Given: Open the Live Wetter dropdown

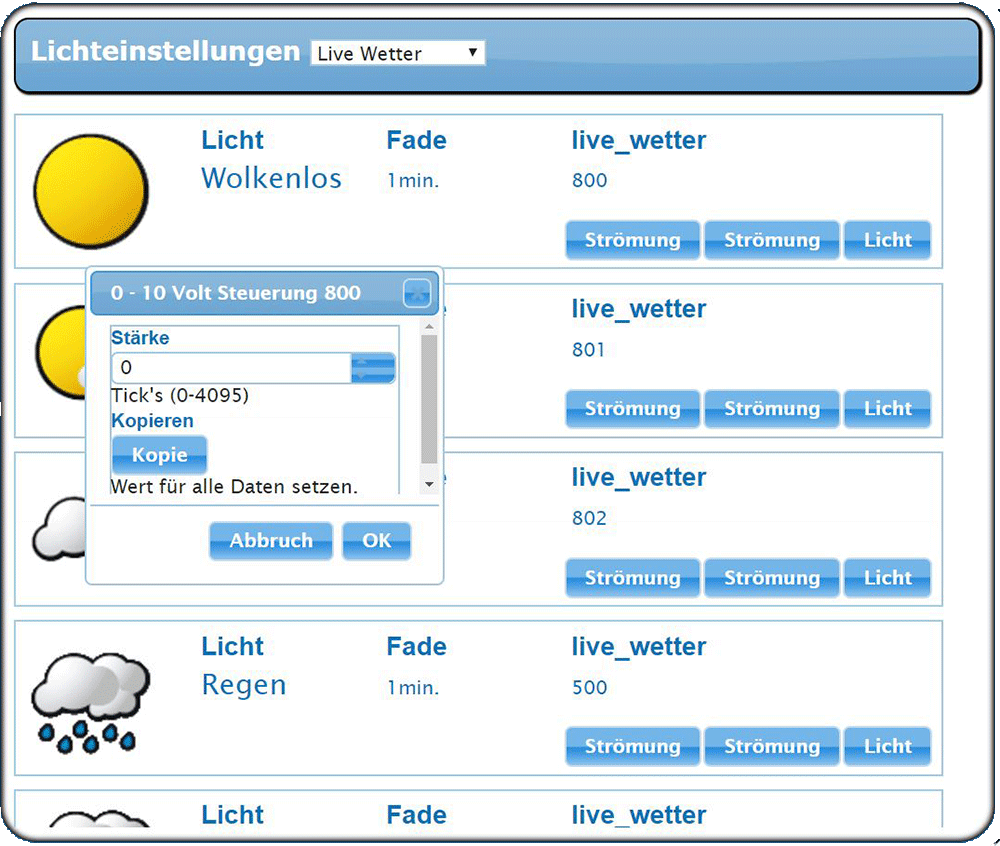Looking at the screenshot, I should click(x=397, y=52).
